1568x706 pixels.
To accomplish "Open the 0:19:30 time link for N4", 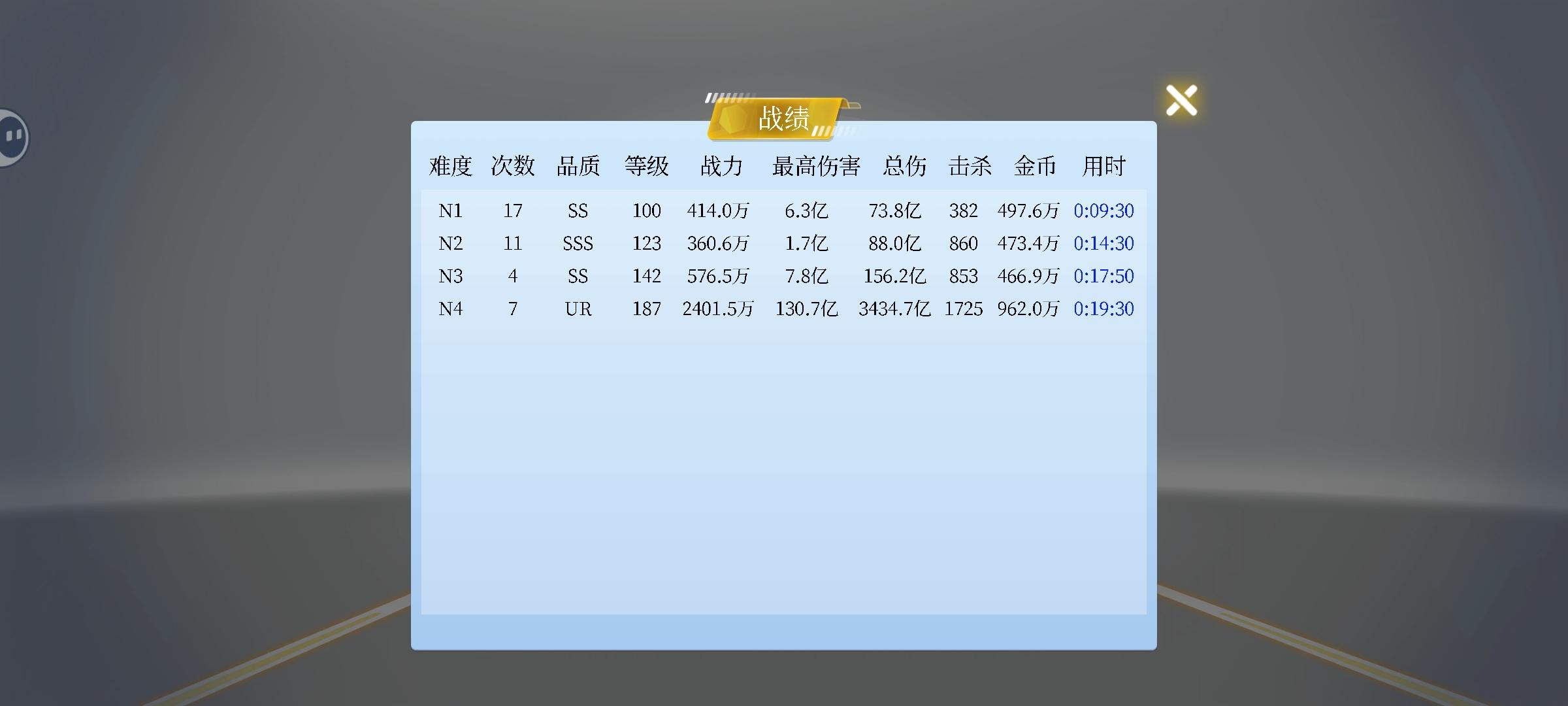I will [1103, 309].
